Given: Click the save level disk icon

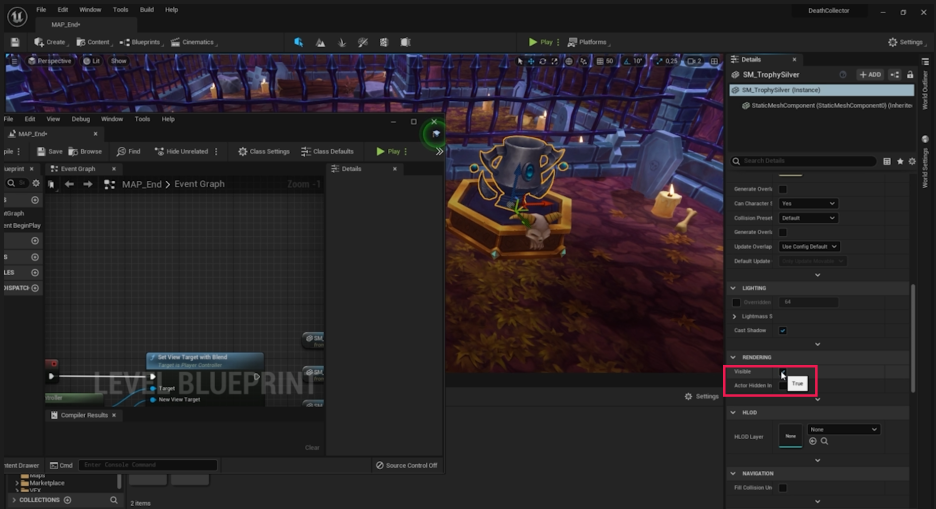Looking at the screenshot, I should pos(15,42).
